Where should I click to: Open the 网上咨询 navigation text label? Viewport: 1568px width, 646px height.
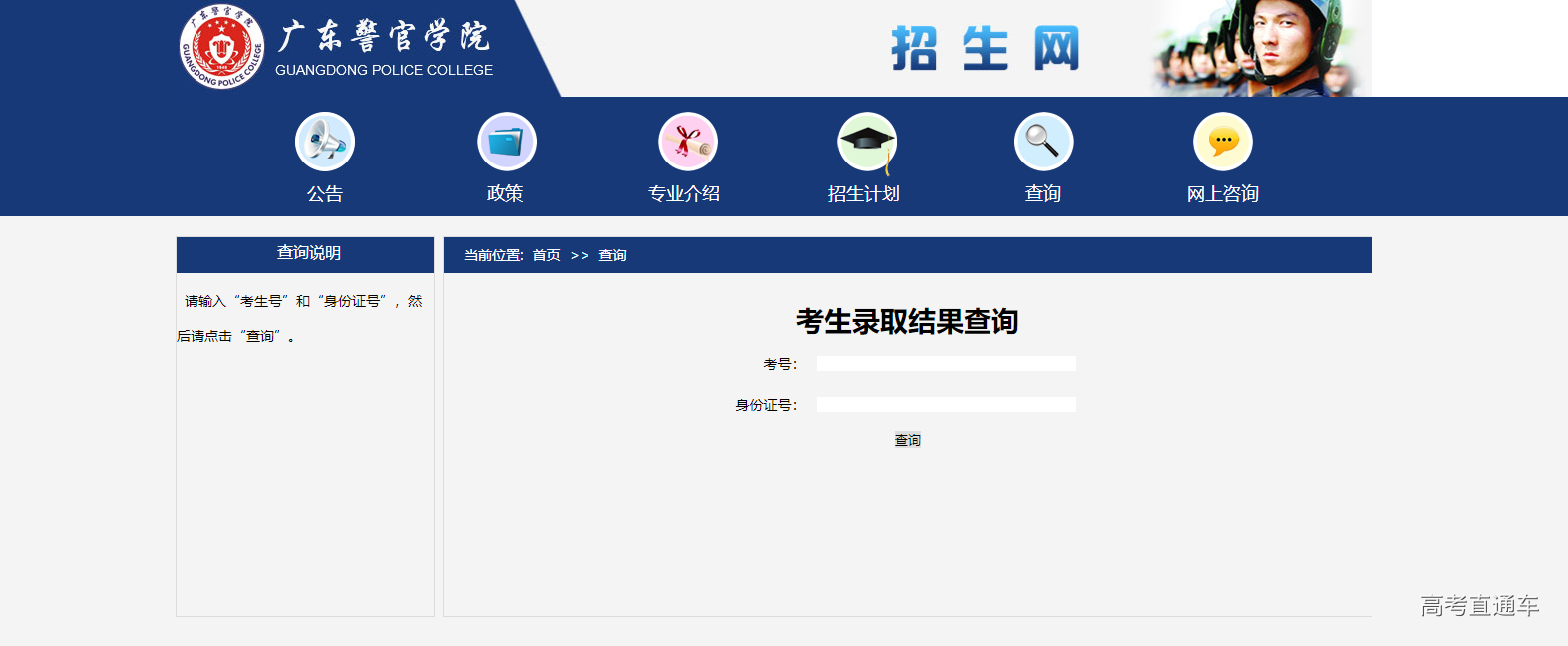[1223, 194]
